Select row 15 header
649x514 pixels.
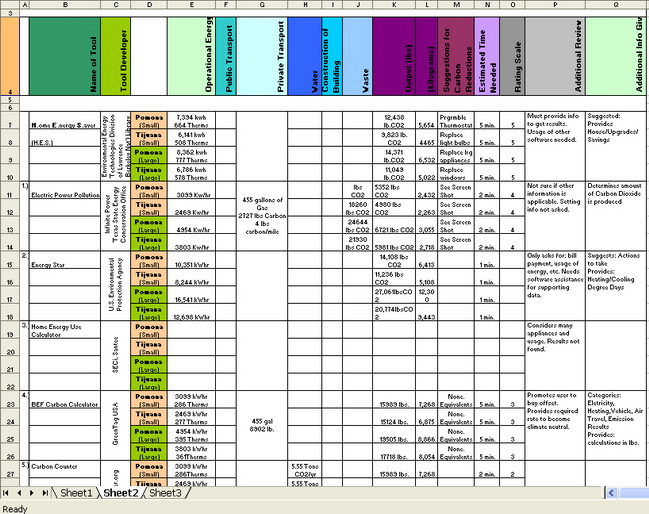(x=10, y=259)
